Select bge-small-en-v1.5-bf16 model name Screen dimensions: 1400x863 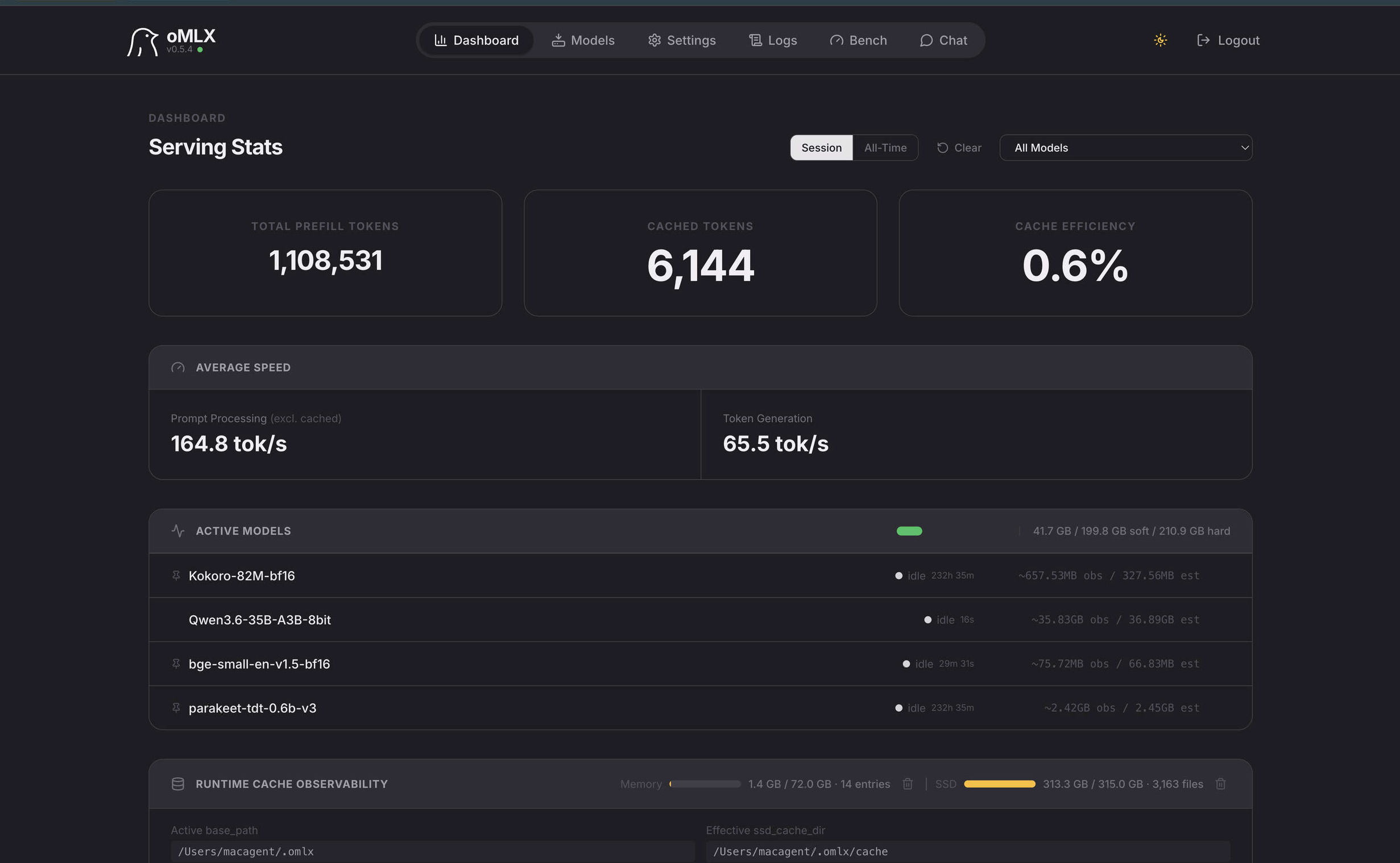coord(259,664)
